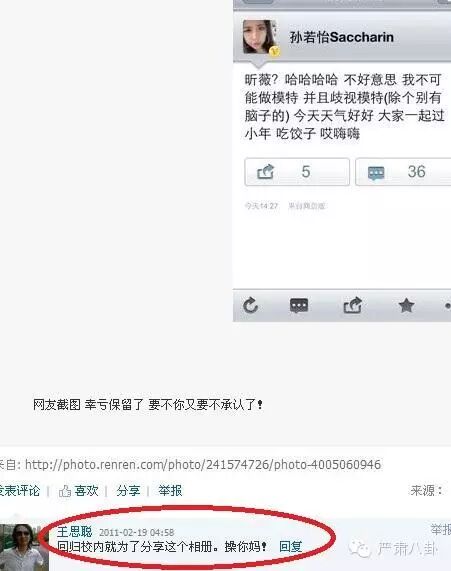Tap the refresh icon in bottom toolbar

[x=251, y=306]
